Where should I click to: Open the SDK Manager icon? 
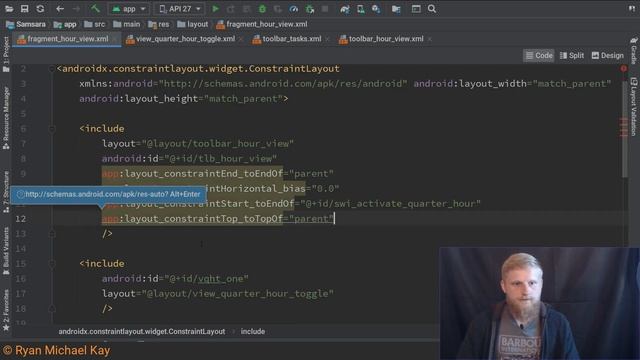pyautogui.click(x=376, y=9)
